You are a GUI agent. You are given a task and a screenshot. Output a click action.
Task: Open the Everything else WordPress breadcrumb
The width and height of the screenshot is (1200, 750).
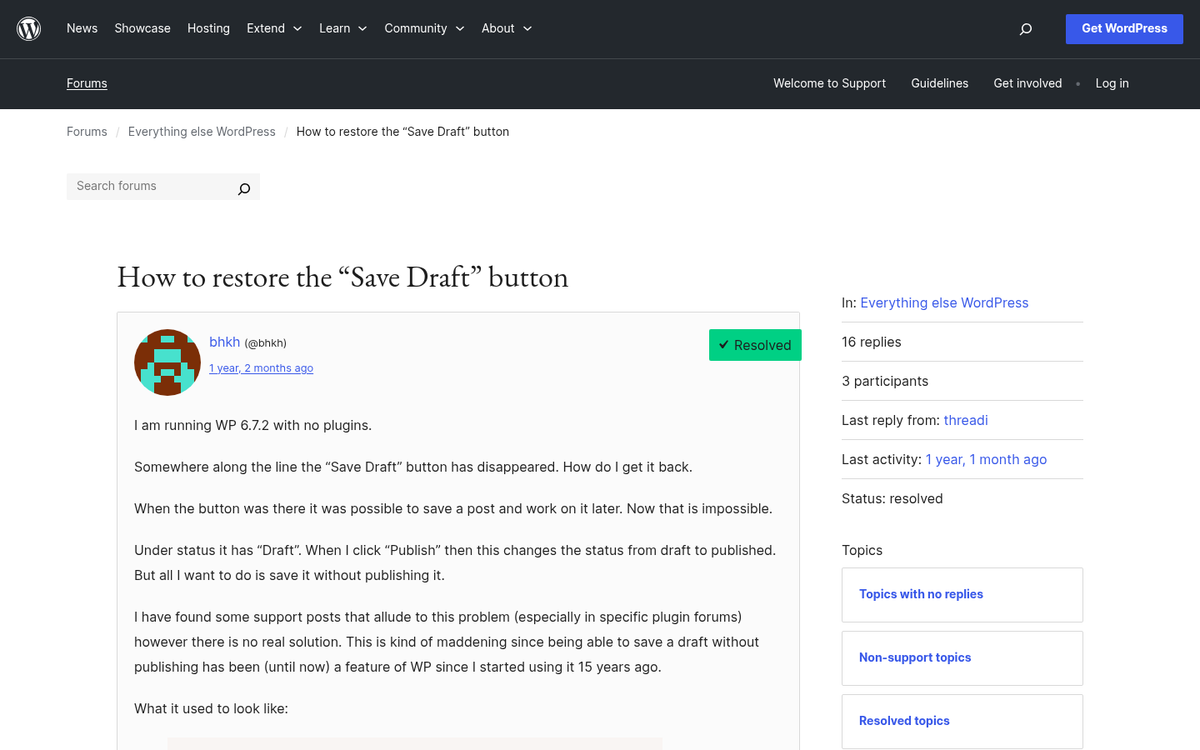point(201,131)
